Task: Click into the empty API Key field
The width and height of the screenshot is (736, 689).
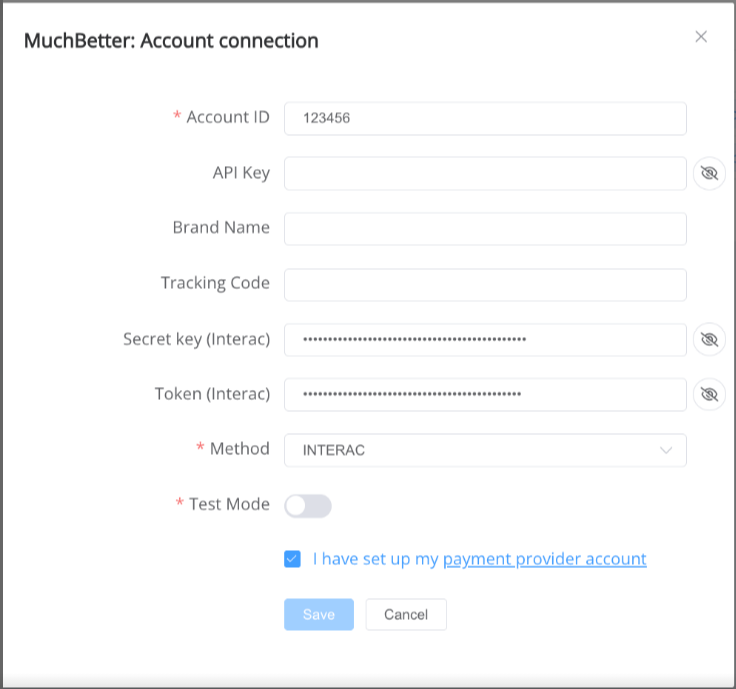Action: coord(485,173)
